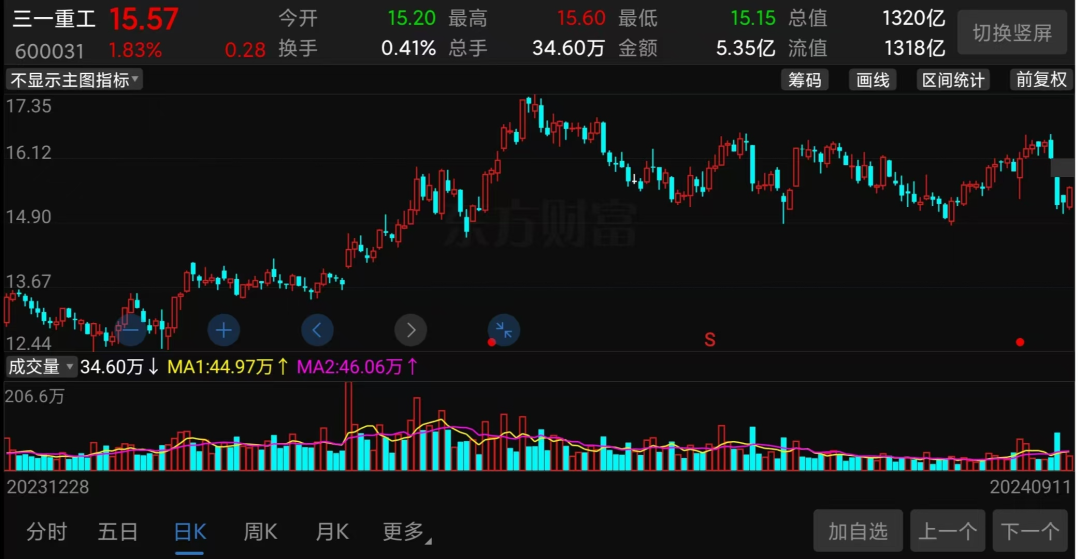The image size is (1080, 559).
Task: Click the red S marker on chart
Action: click(x=709, y=339)
